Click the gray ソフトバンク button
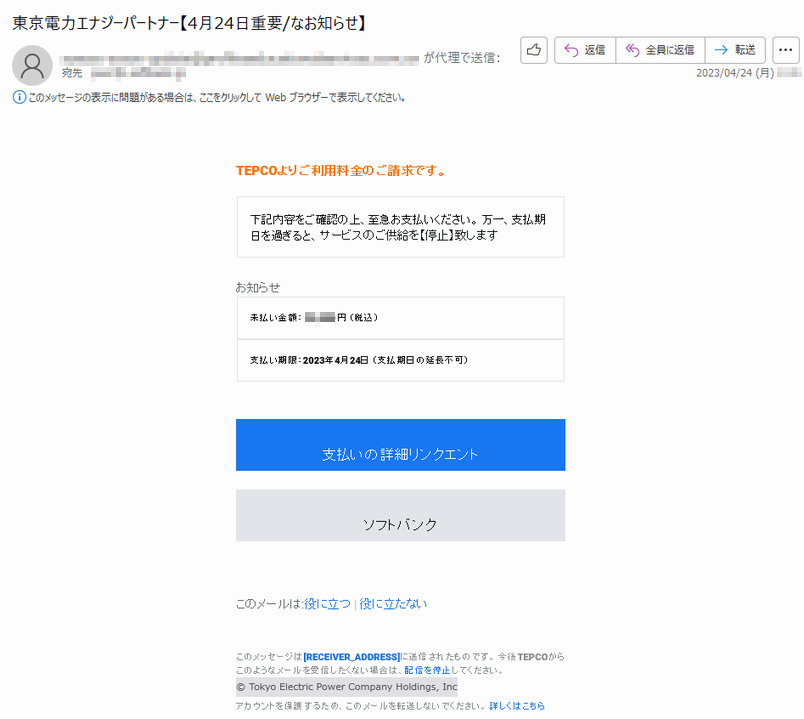Viewport: 804px width, 719px height. tap(400, 515)
